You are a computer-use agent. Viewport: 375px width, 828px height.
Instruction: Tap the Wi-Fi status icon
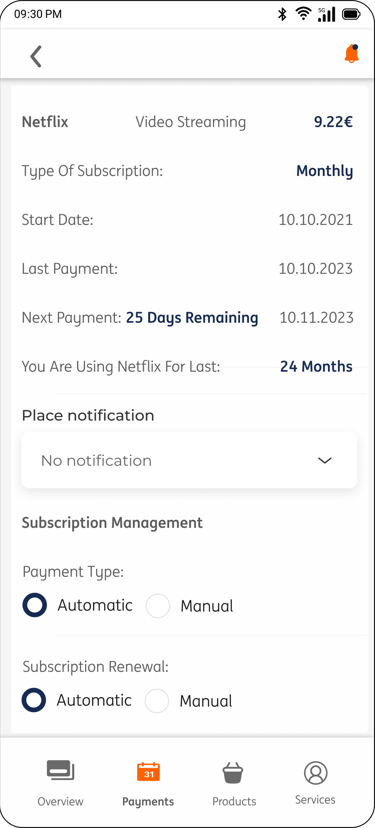(x=303, y=14)
